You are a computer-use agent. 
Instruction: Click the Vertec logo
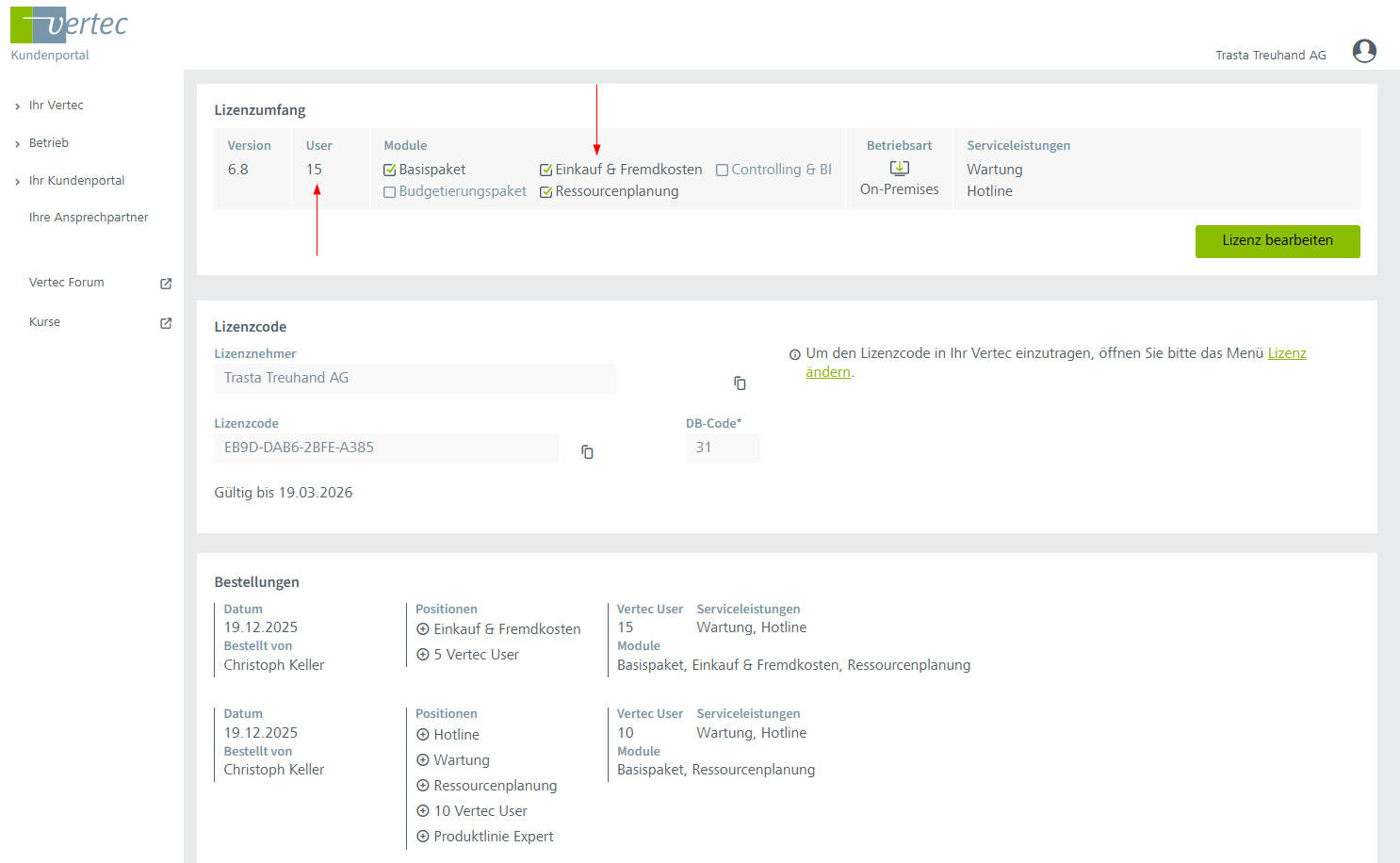click(x=69, y=25)
